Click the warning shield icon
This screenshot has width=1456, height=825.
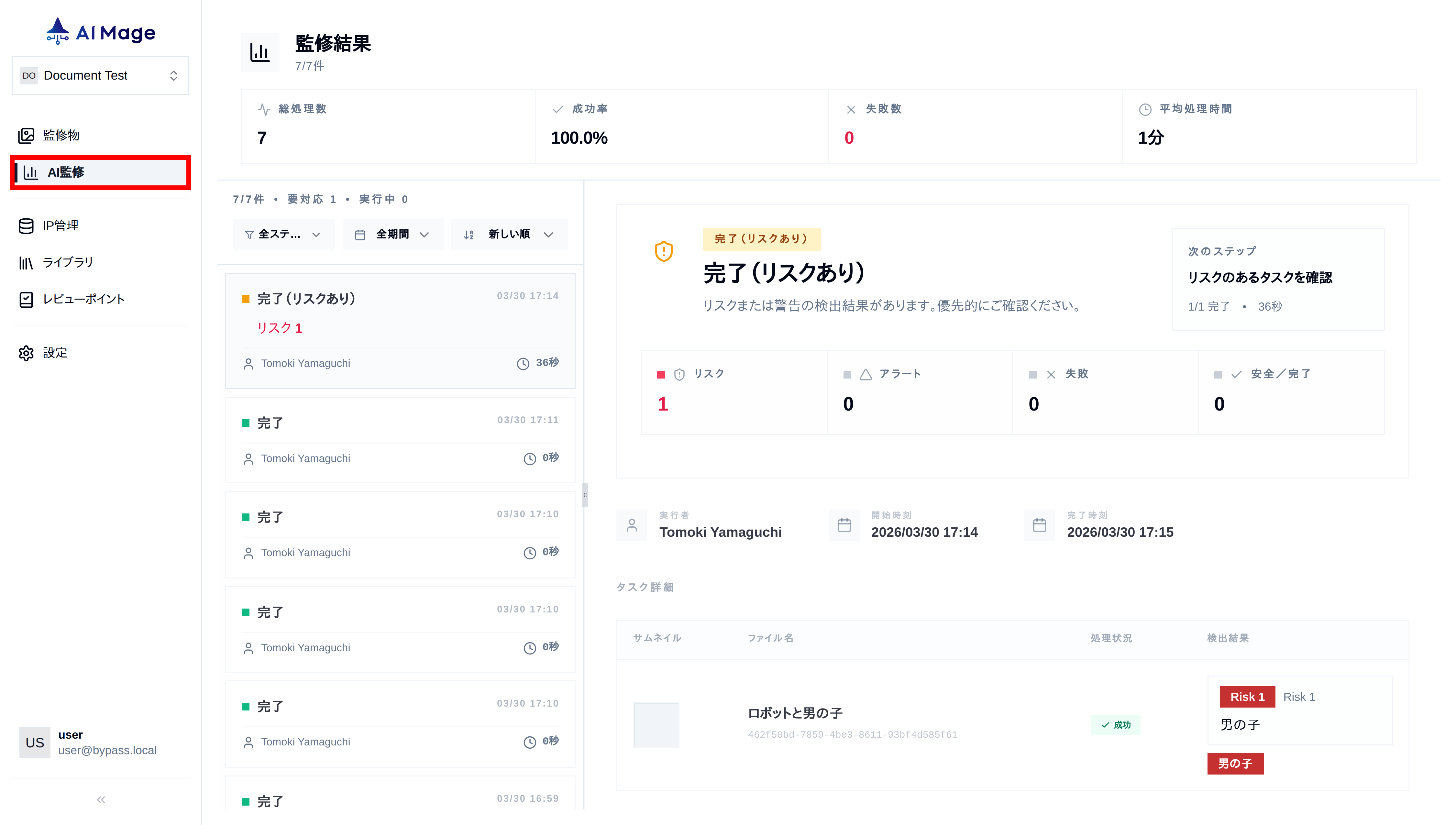point(663,251)
